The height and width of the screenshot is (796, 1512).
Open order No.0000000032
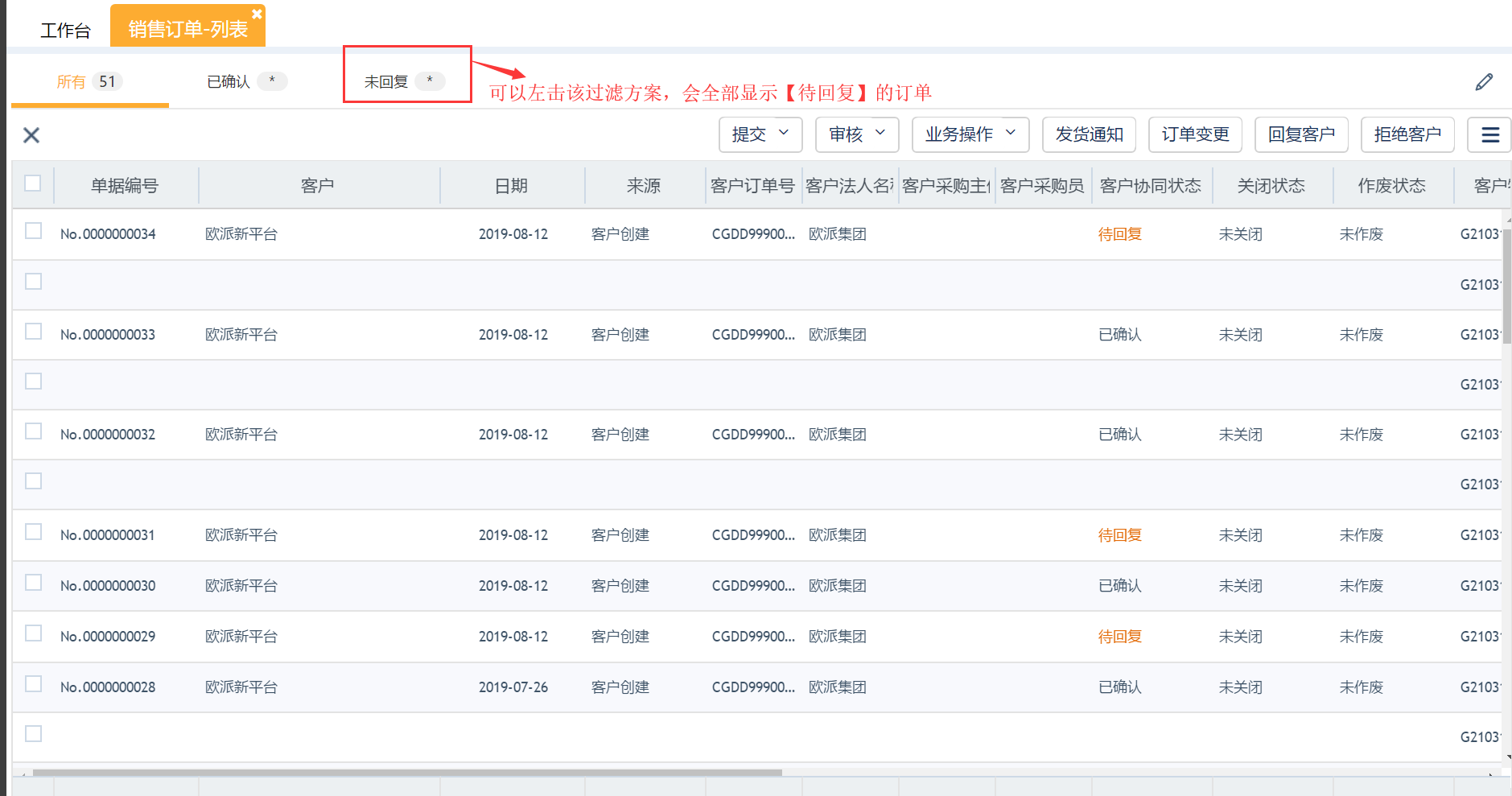click(108, 435)
